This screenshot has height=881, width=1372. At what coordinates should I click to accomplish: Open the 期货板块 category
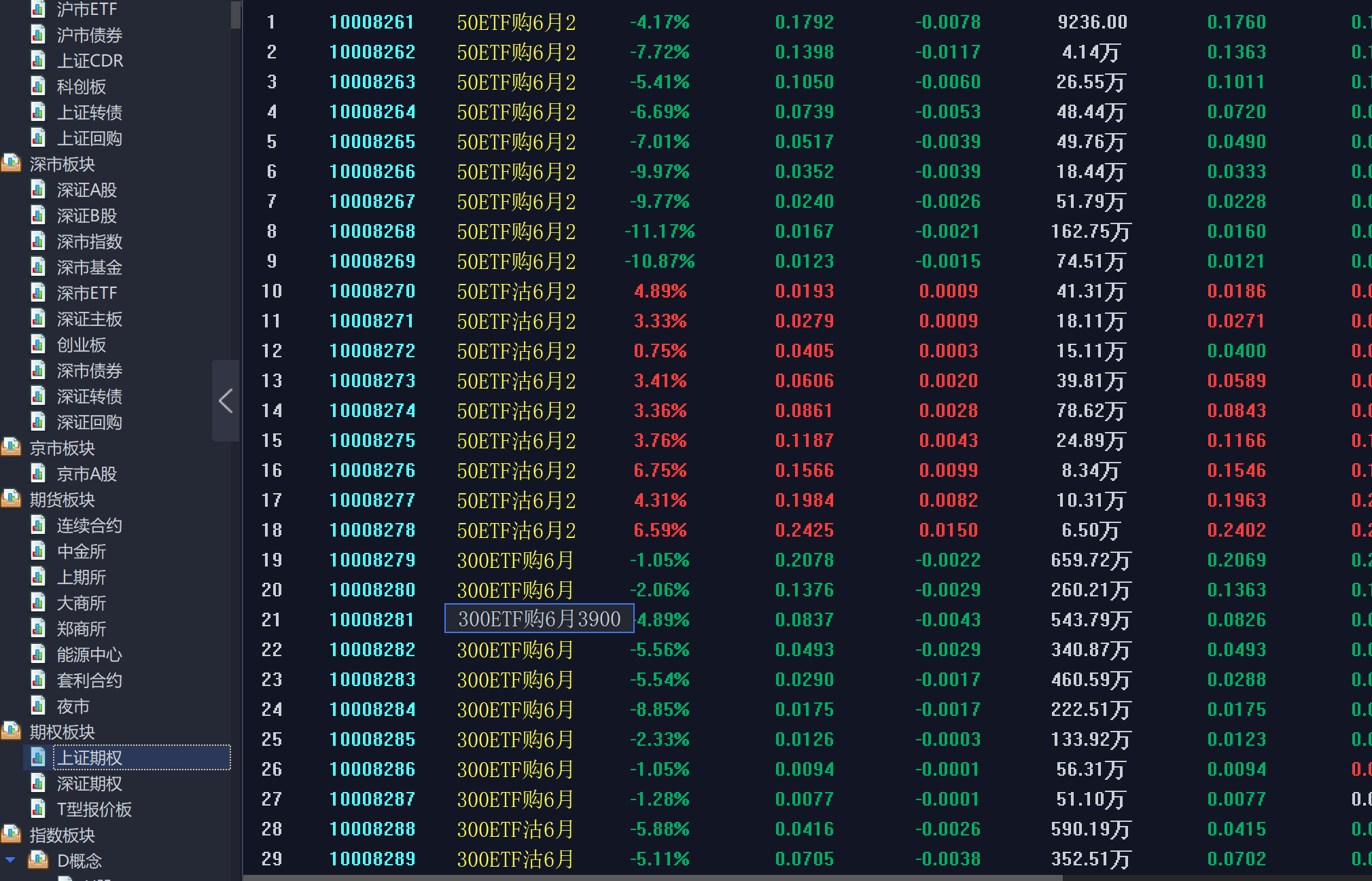(x=62, y=500)
